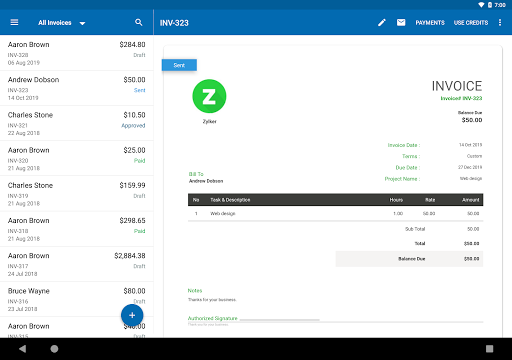Viewport: 512px width, 360px height.
Task: Open the PAYMENTS action
Action: pos(430,23)
